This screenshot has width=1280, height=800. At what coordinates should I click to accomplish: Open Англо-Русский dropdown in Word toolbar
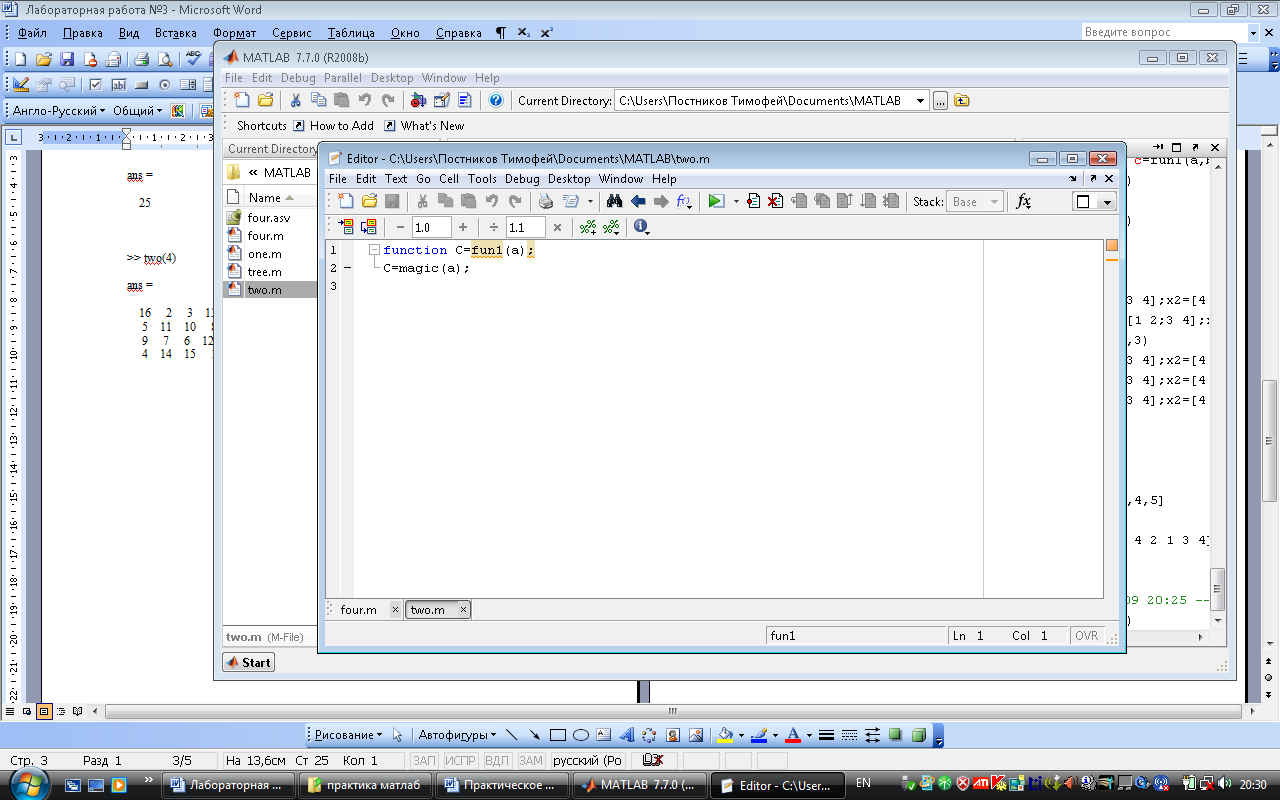pos(59,111)
